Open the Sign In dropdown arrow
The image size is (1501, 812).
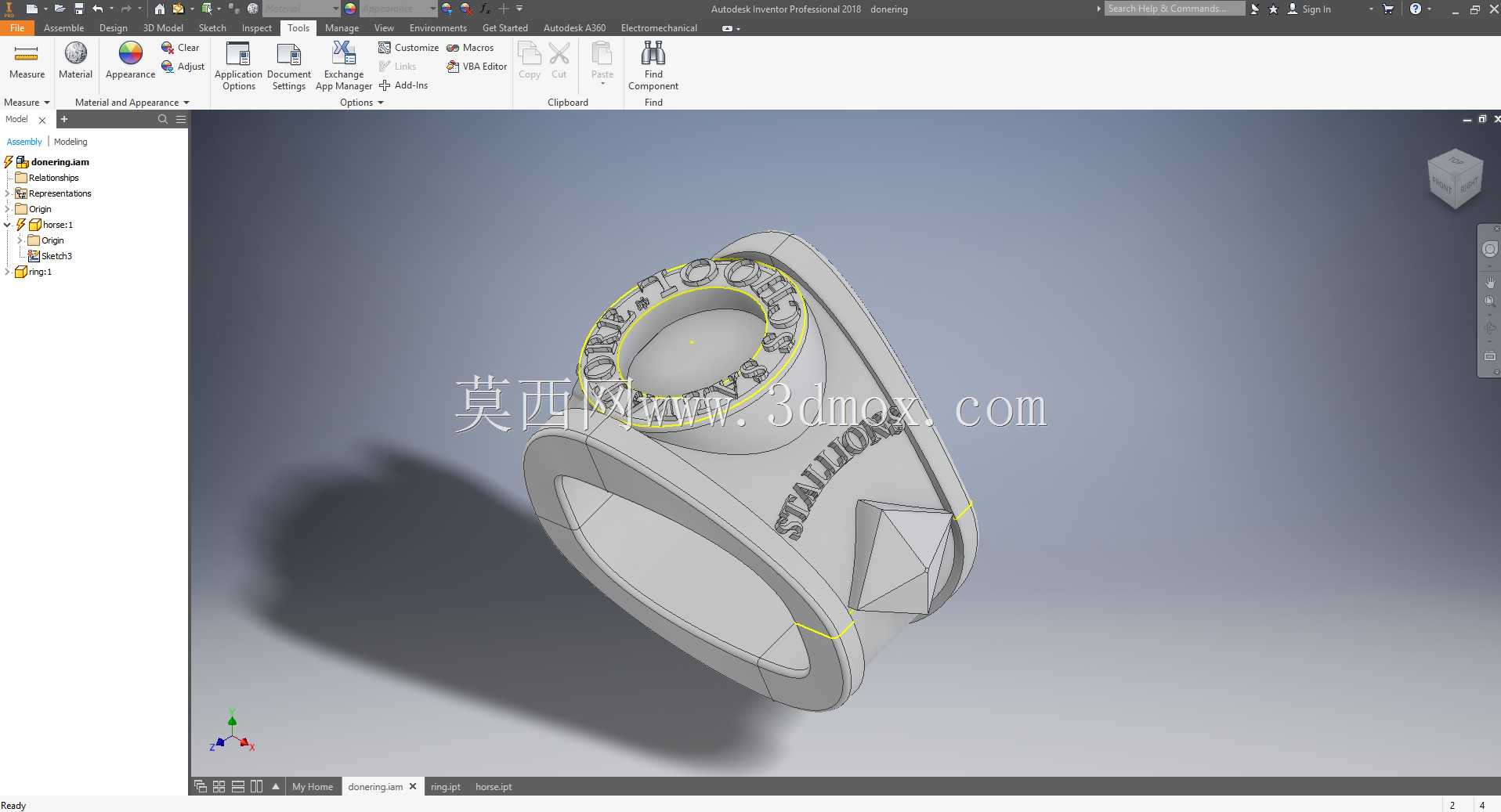pyautogui.click(x=1371, y=9)
